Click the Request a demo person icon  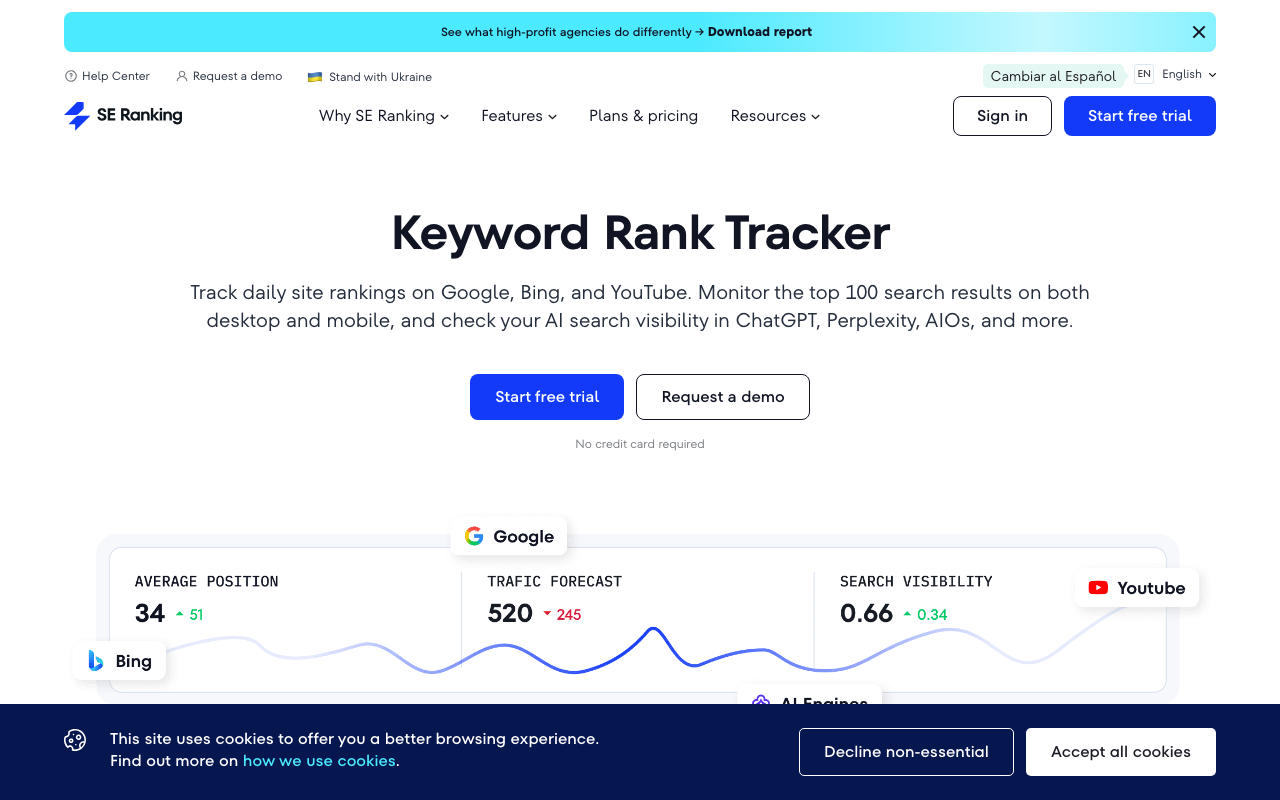[181, 76]
